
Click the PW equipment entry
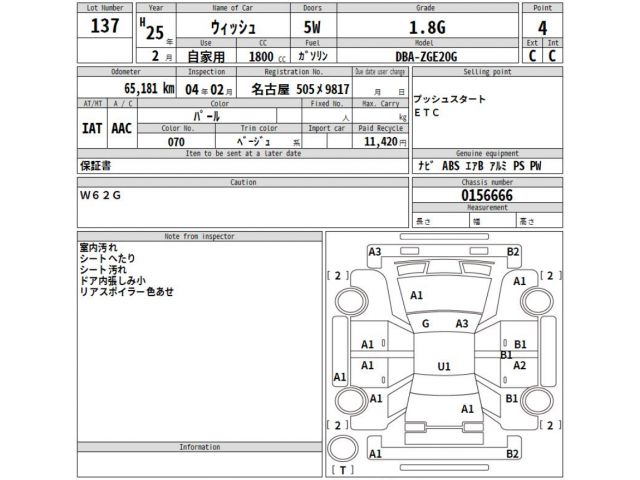pyautogui.click(x=536, y=166)
